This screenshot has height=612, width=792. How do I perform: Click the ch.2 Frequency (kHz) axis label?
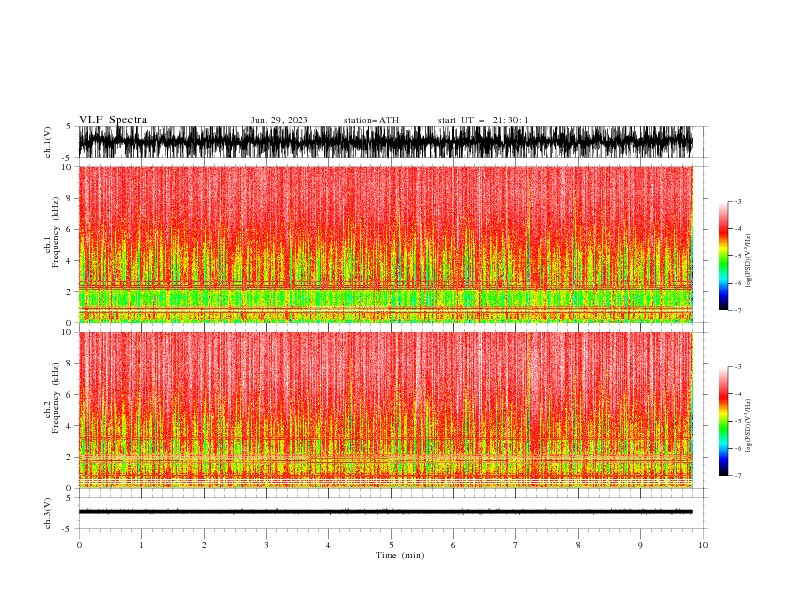(x=51, y=397)
